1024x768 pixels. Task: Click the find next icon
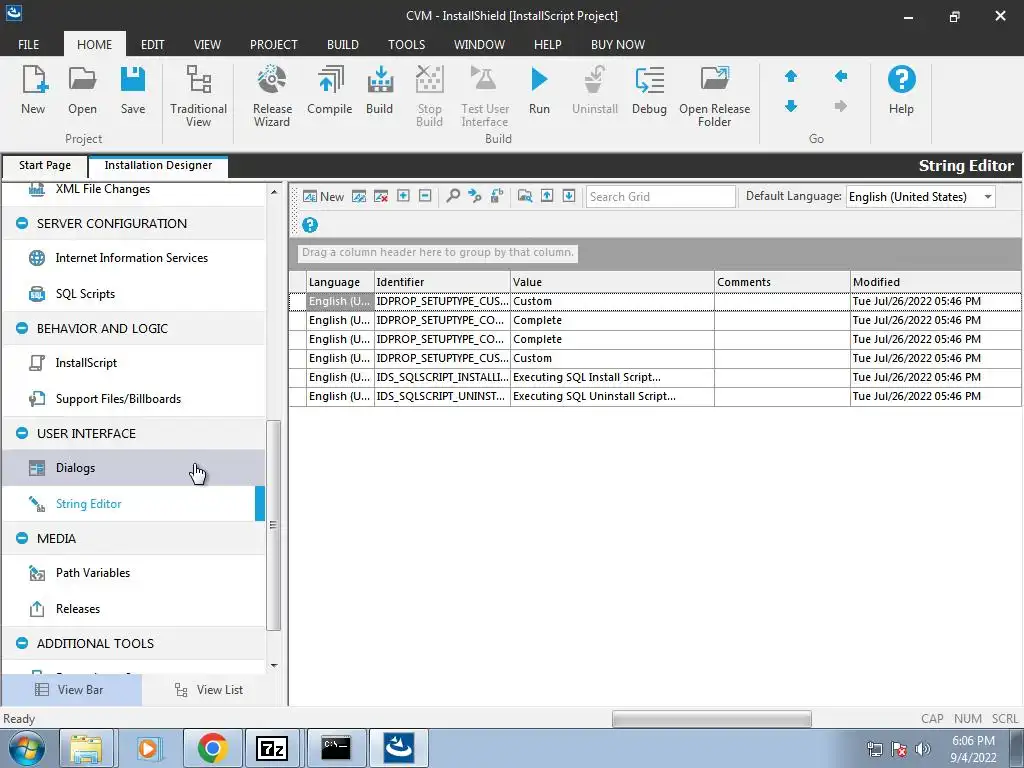click(x=475, y=196)
